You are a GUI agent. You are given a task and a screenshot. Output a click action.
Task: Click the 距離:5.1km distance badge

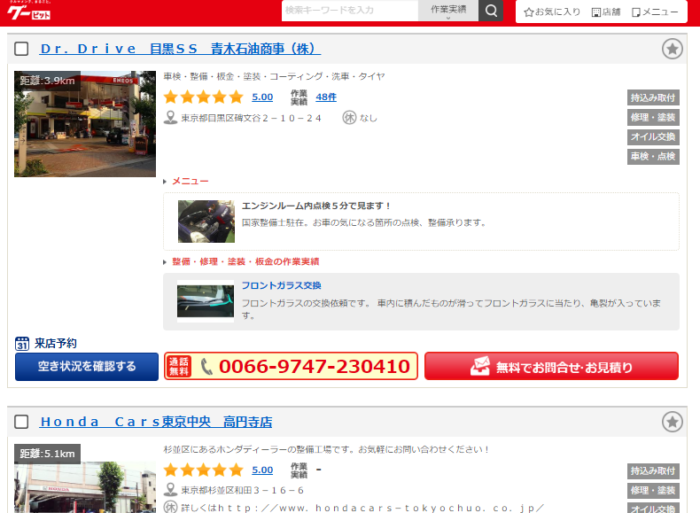pos(47,454)
